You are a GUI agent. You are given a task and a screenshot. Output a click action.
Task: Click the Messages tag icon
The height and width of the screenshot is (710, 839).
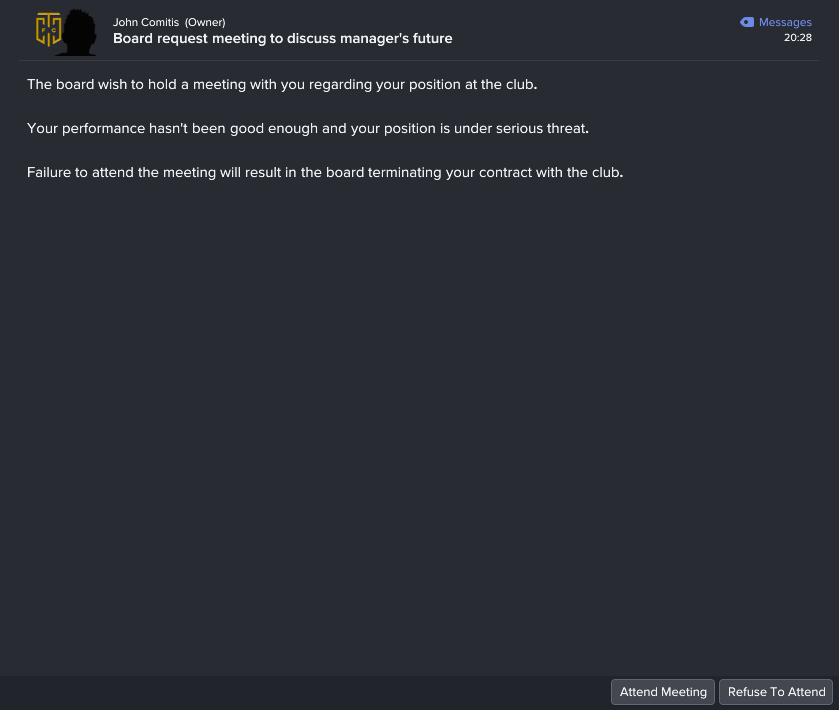click(746, 22)
